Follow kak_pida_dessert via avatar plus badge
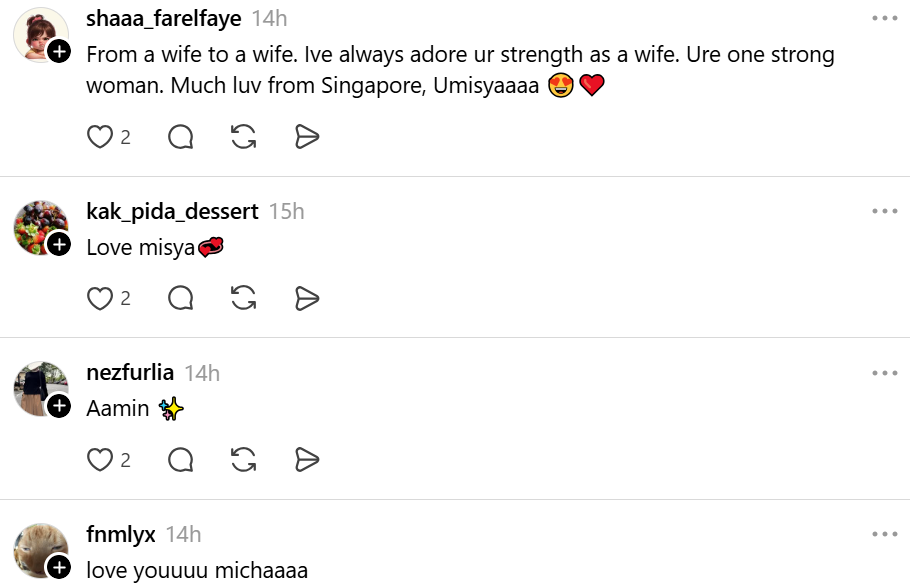This screenshot has width=910, height=586. click(59, 245)
